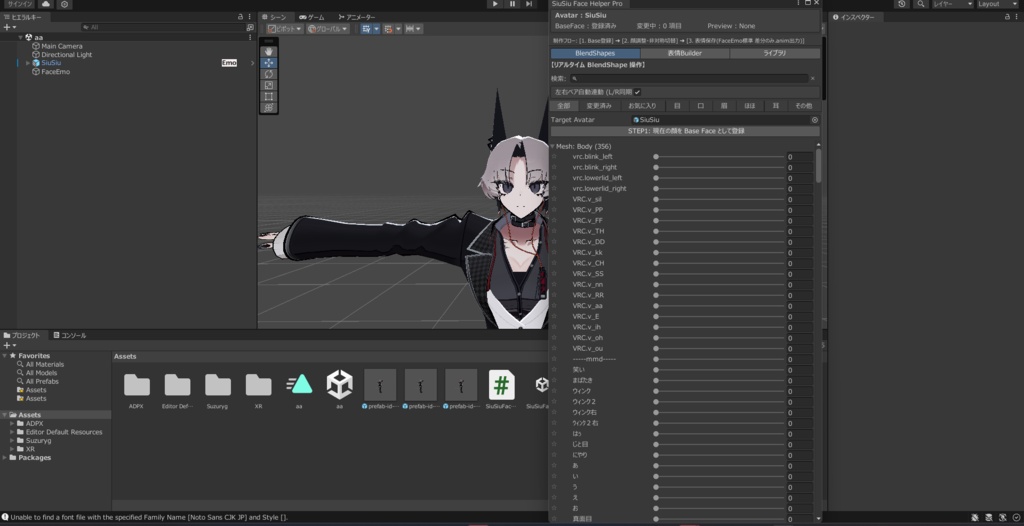Open the Pivot dropdown

pyautogui.click(x=284, y=29)
